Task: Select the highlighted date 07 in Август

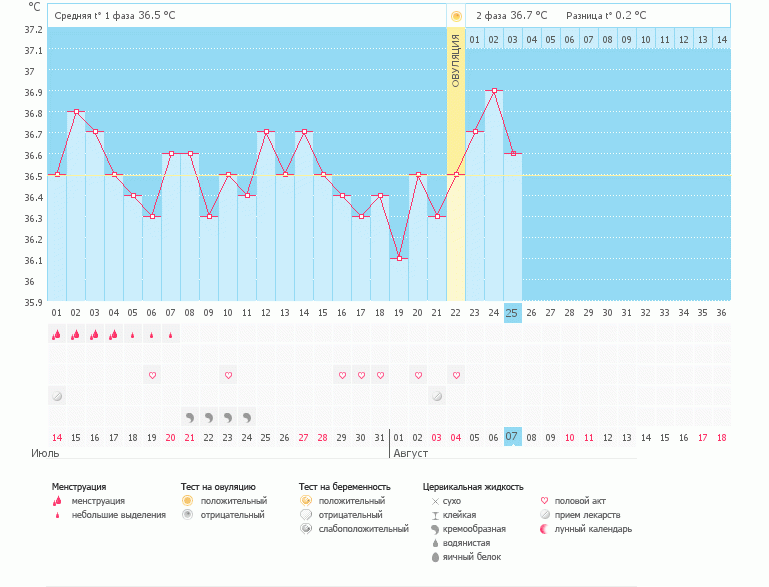Action: (x=513, y=437)
